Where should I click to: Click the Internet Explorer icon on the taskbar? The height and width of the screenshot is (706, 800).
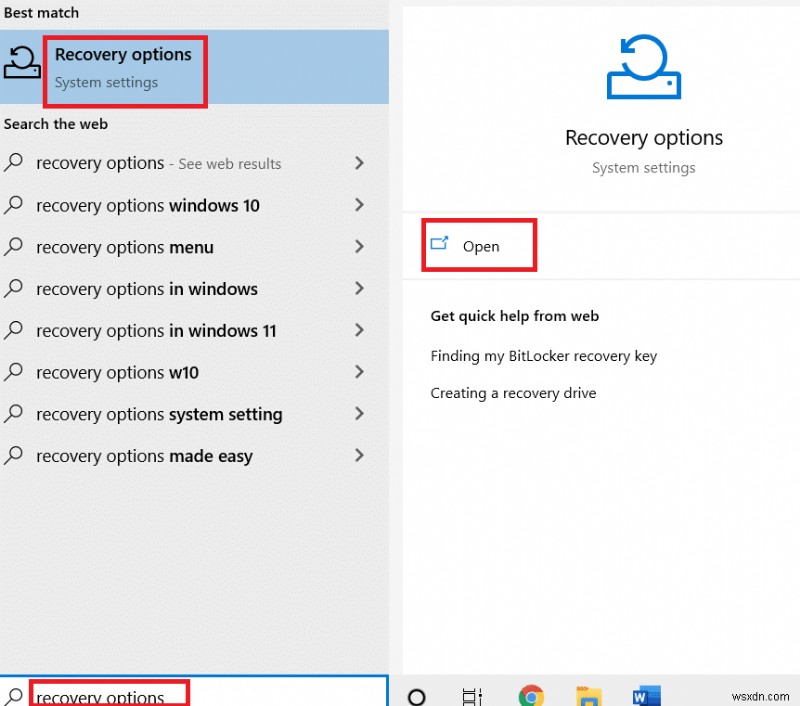[589, 694]
